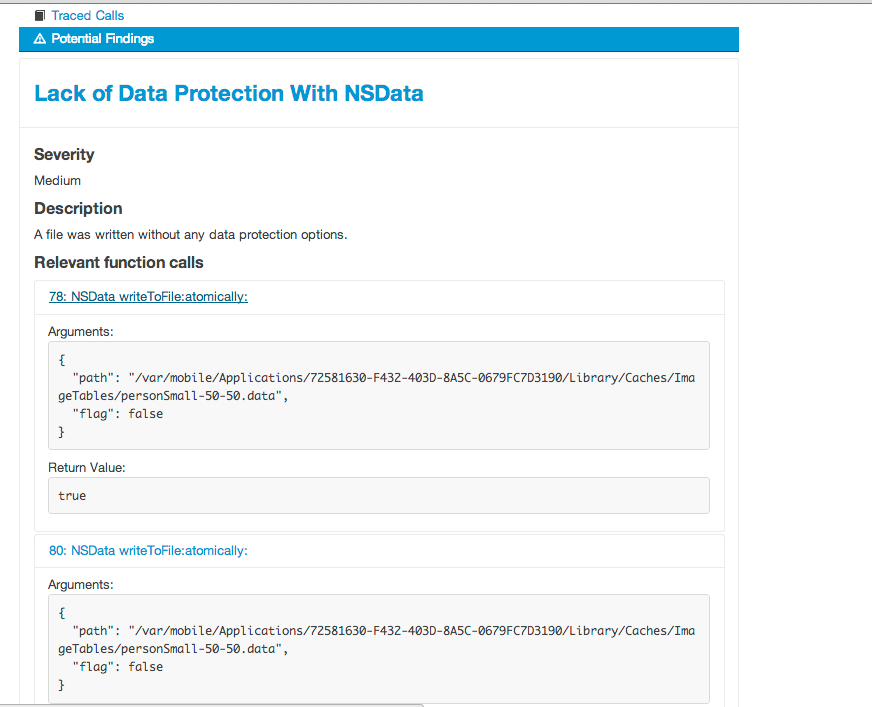The image size is (872, 707).
Task: Click the blue Potential Findings bar's empty area
Action: tap(450, 39)
